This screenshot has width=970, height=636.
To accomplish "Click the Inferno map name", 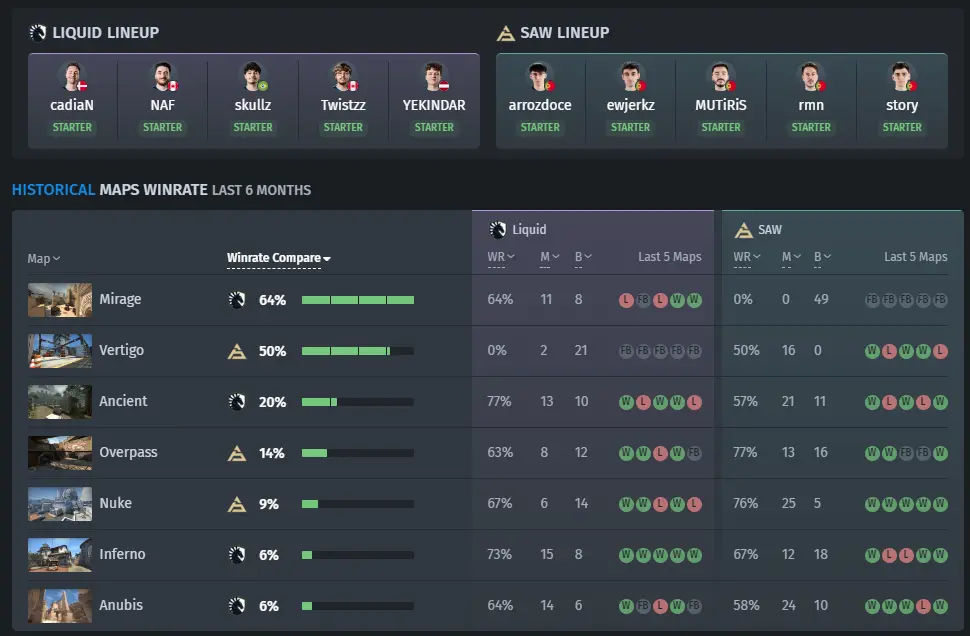I will tap(122, 554).
